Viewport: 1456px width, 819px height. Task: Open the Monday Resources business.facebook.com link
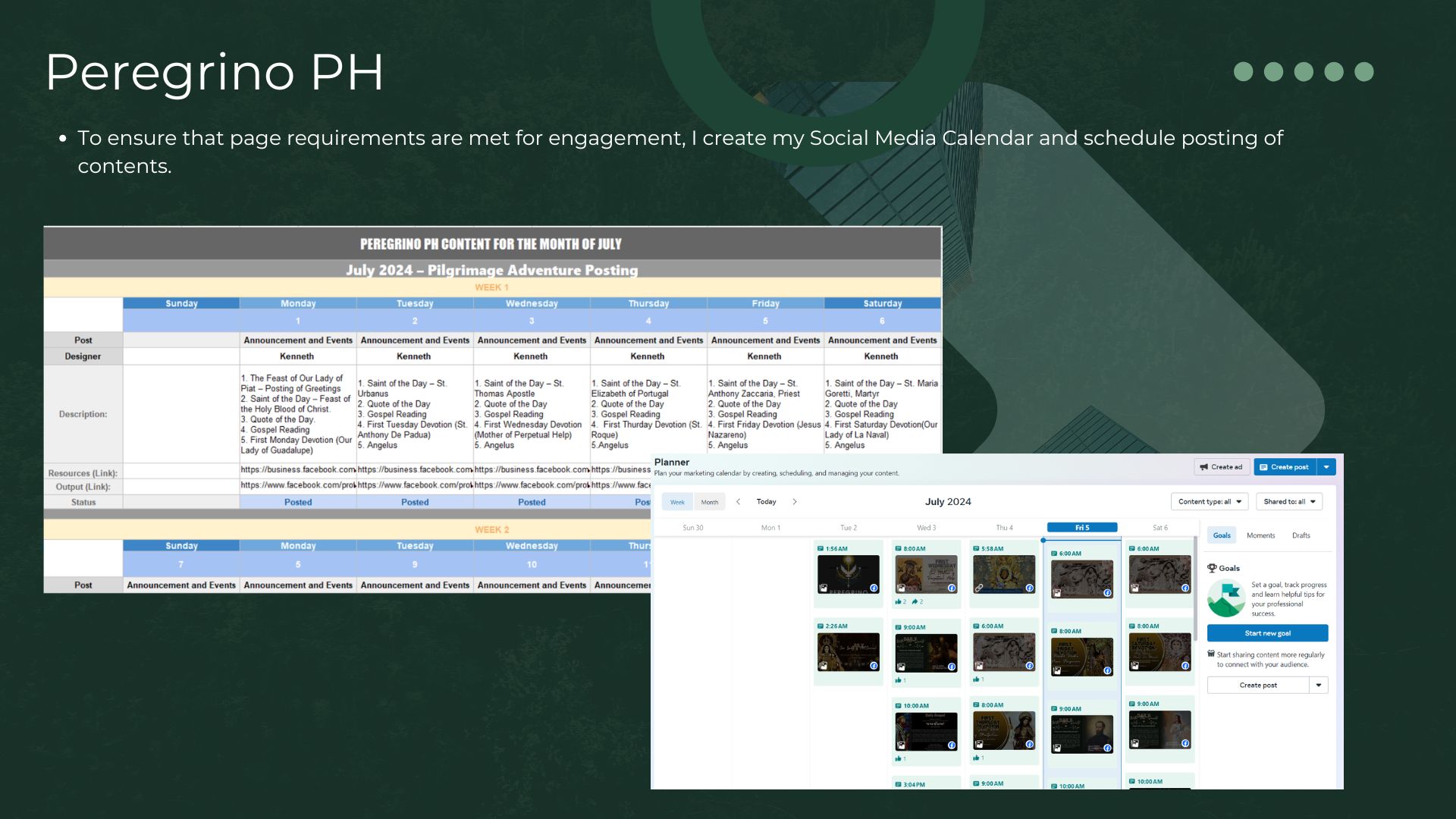(298, 469)
